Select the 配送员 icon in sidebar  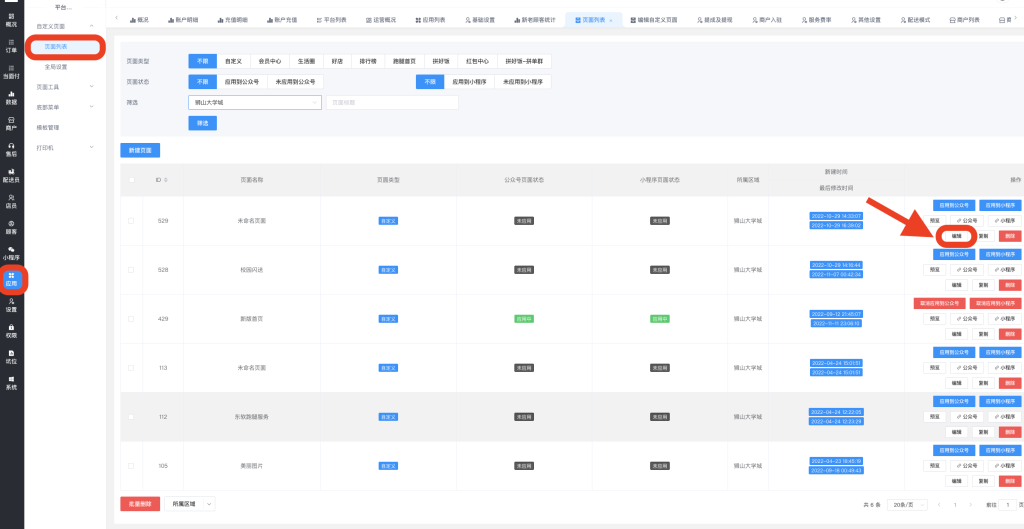point(11,175)
